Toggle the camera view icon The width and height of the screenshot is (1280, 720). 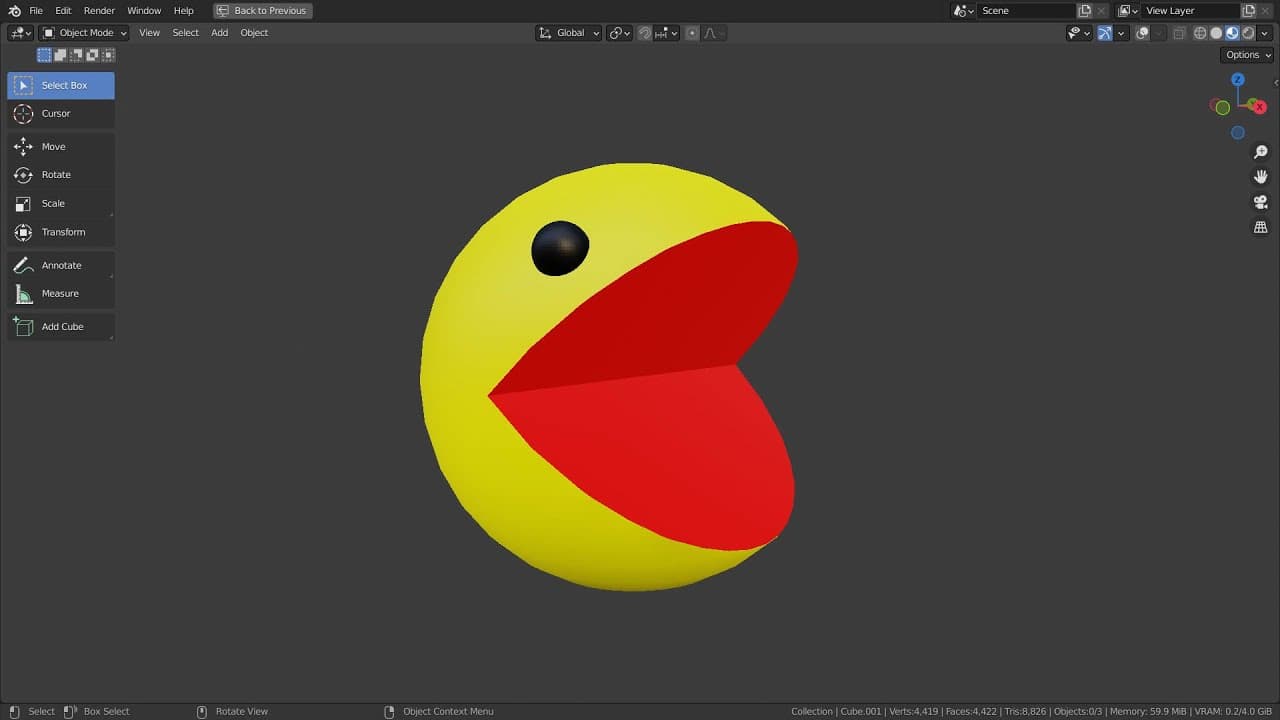1261,202
